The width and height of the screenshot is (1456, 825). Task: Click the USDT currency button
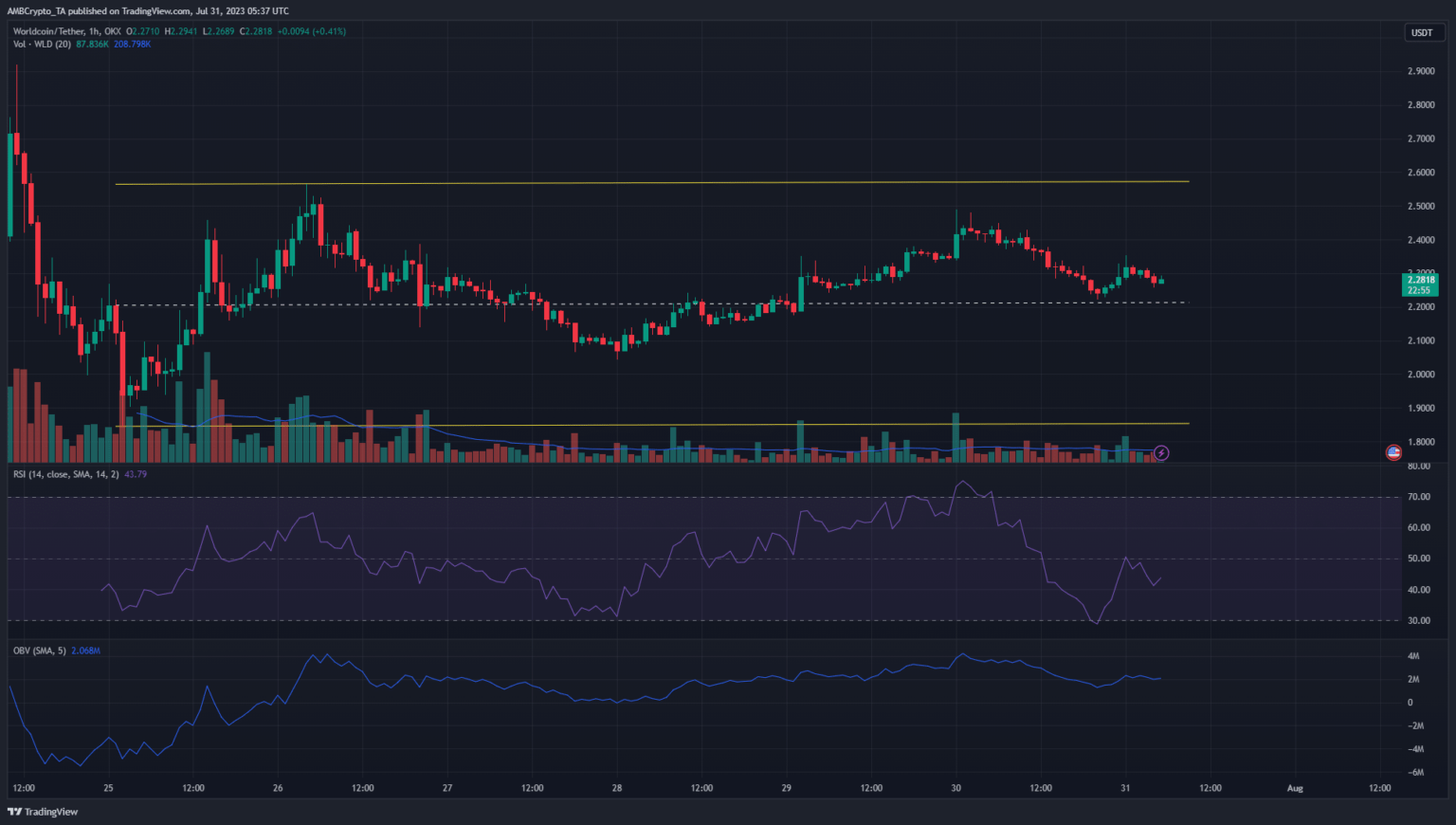1422,32
